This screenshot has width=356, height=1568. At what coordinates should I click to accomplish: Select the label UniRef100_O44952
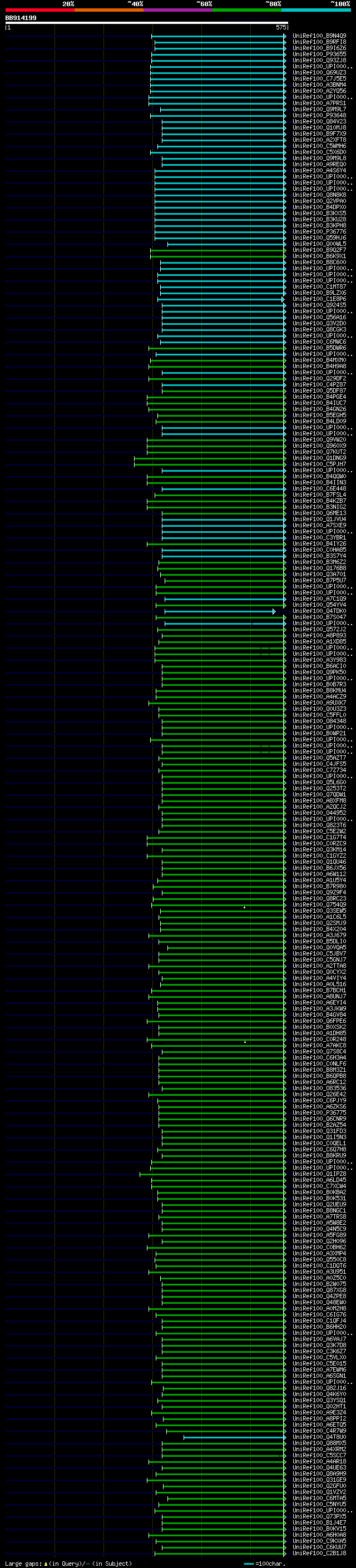pos(319,813)
